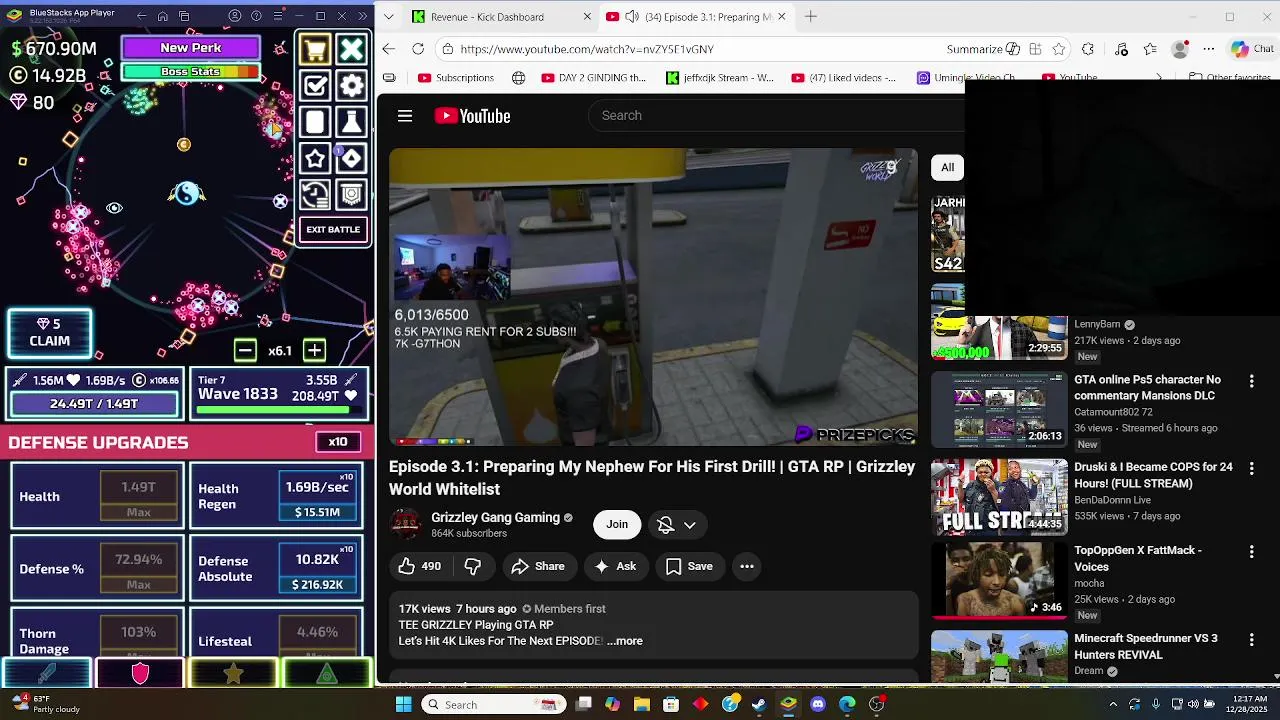Click the Ask button under video
The height and width of the screenshot is (720, 1280).
[x=615, y=566]
